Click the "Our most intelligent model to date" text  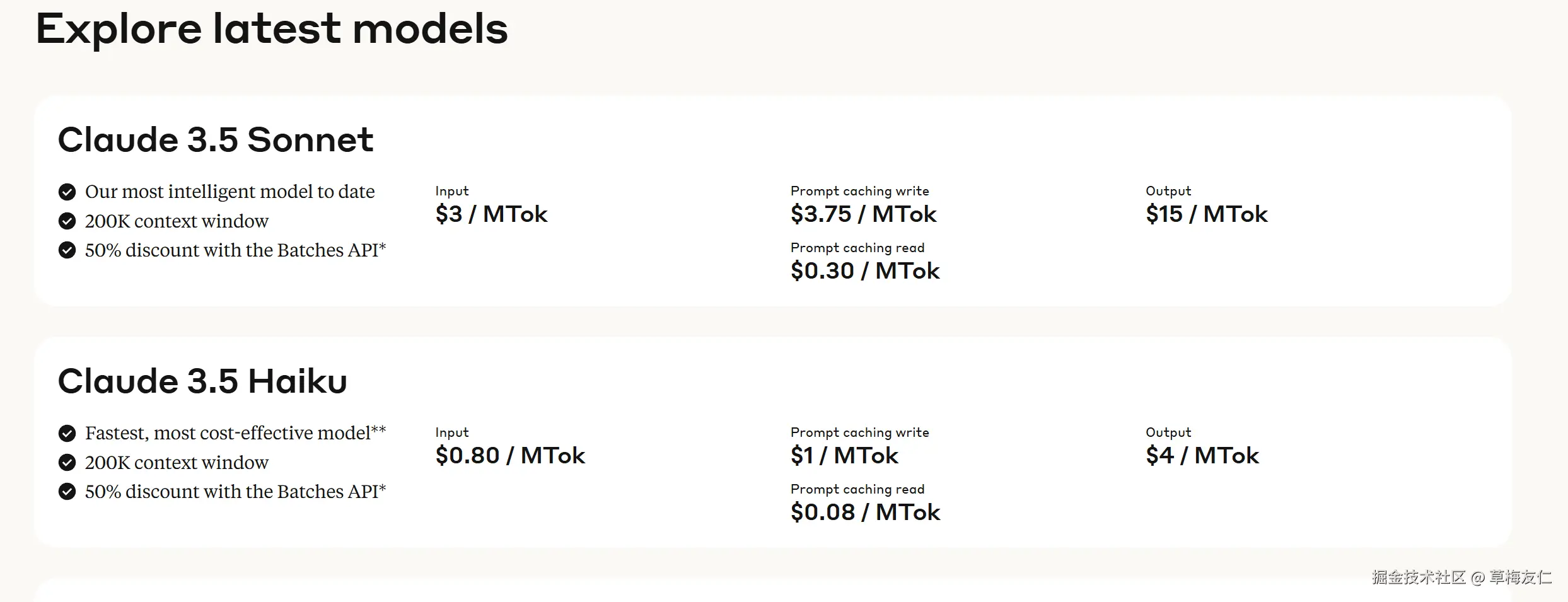(x=229, y=192)
